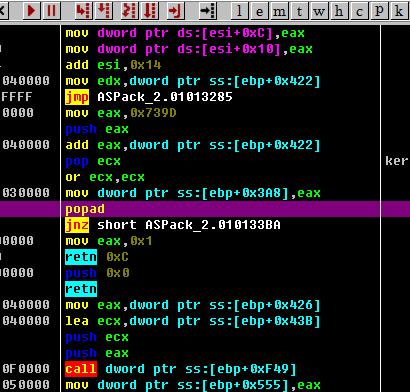Click the Step into icon
410x392 pixels.
[x=83, y=11]
